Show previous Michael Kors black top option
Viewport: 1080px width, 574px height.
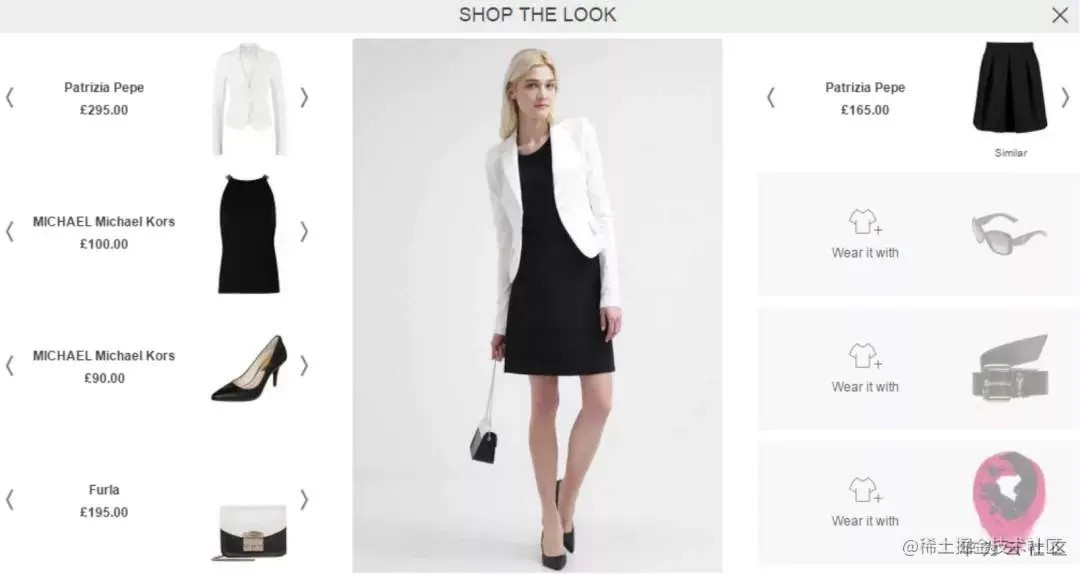[10, 232]
